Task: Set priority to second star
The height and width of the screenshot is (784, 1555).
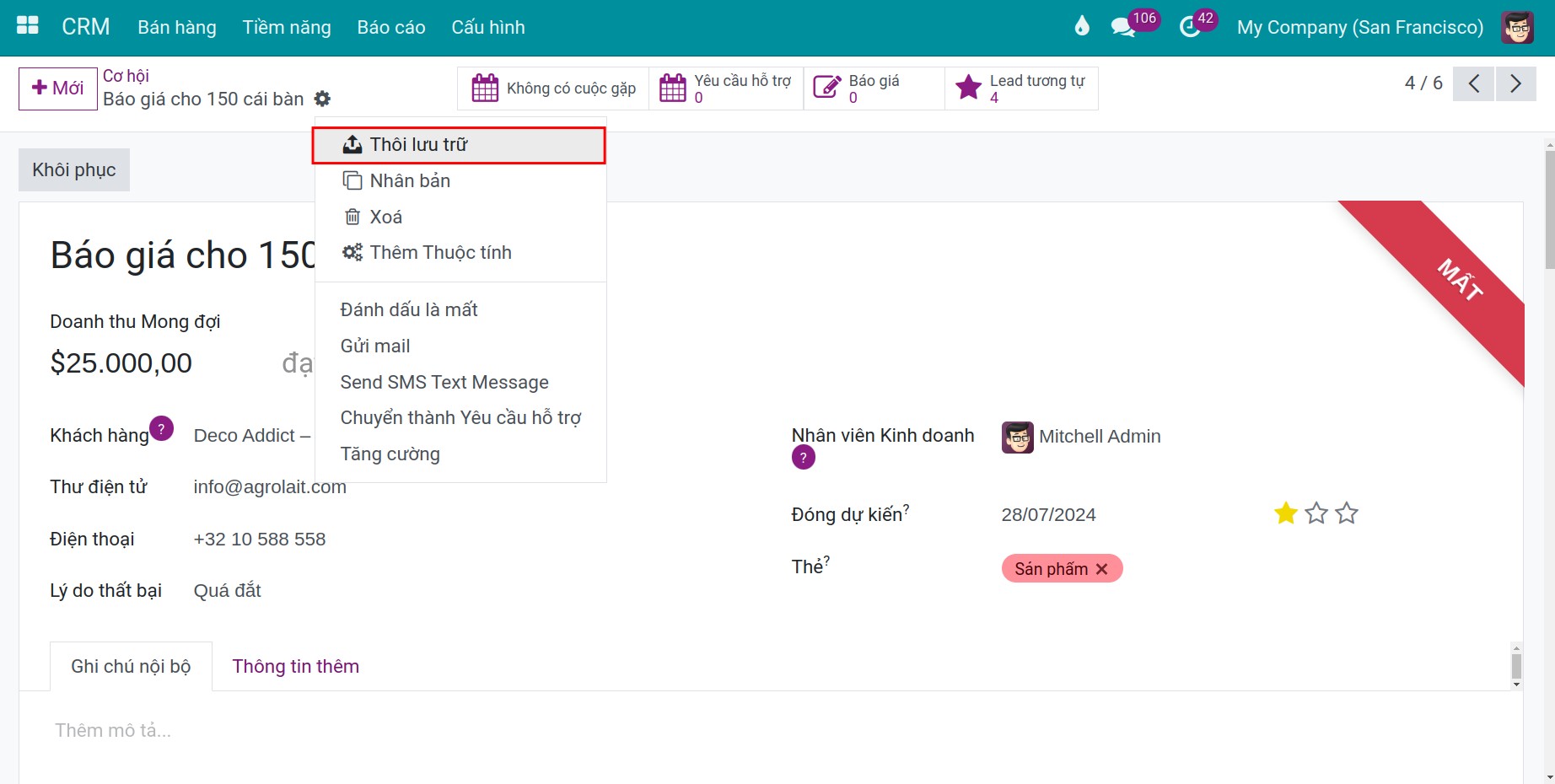Action: click(x=1316, y=513)
